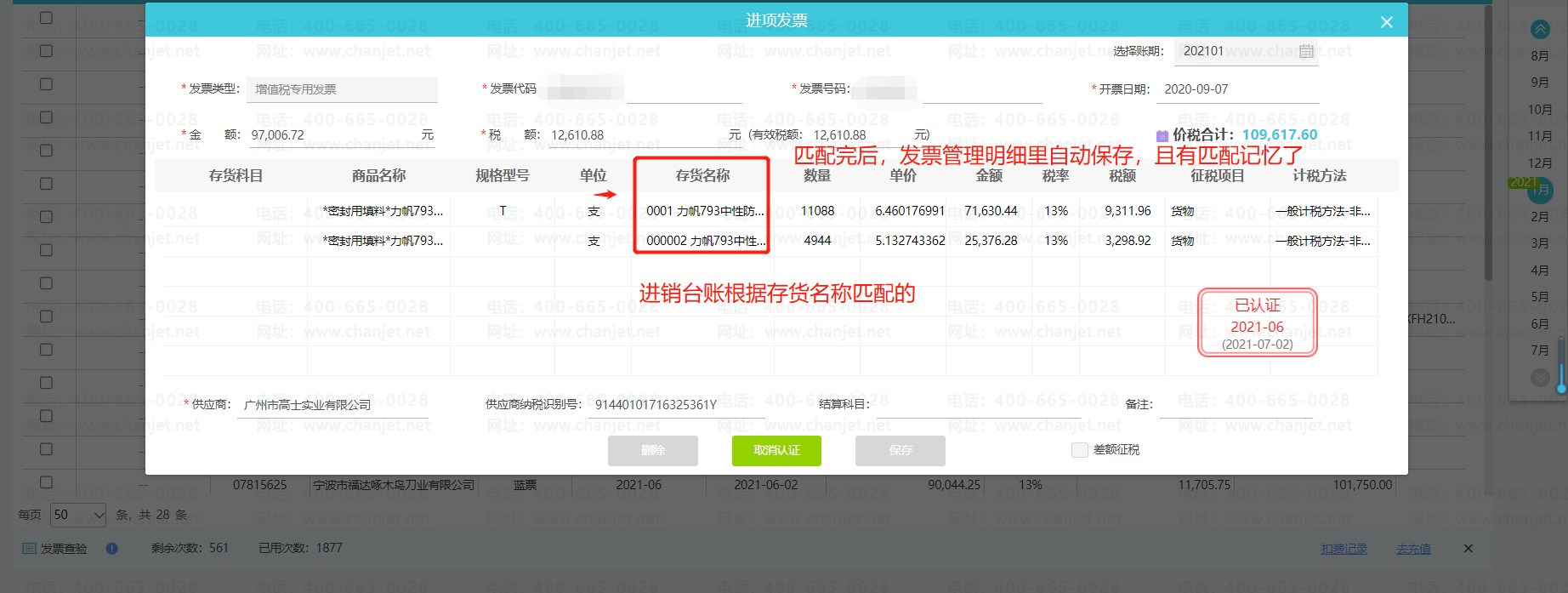Select month 2月 in the period timeline
Viewport: 1568px width, 593px height.
(x=1540, y=217)
